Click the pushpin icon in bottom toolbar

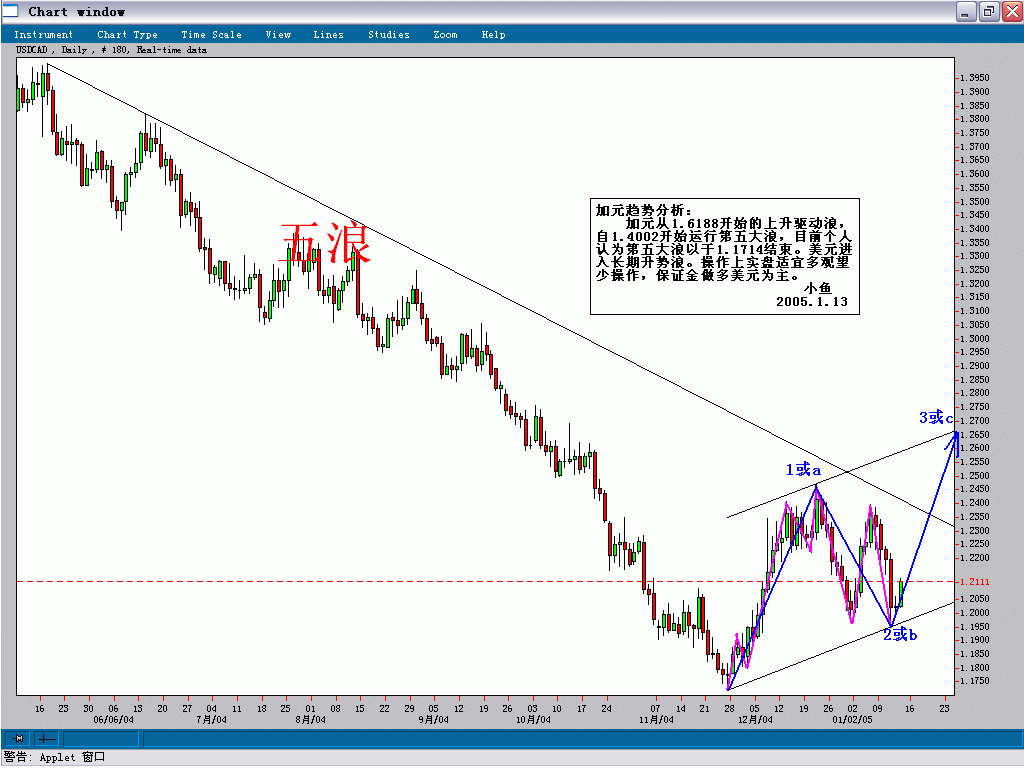tap(18, 739)
